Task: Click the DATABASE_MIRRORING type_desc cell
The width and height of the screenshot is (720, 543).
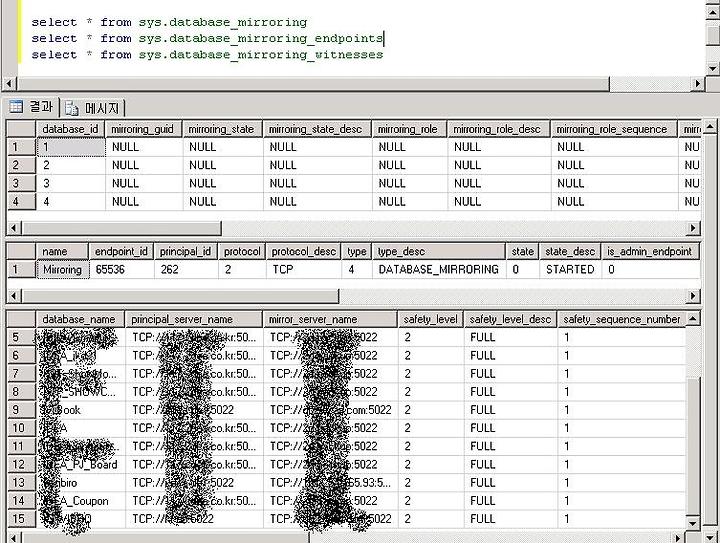Action: tap(439, 269)
